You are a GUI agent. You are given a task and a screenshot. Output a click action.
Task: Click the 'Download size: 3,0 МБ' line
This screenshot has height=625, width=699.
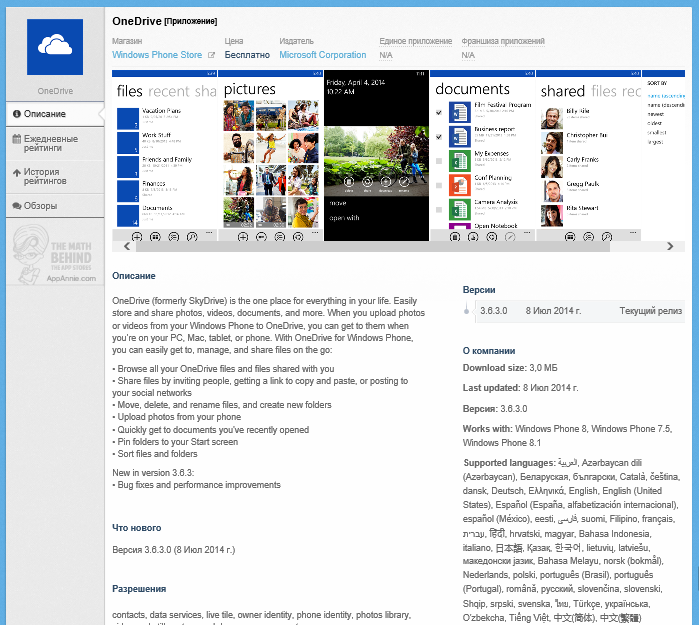tap(510, 368)
